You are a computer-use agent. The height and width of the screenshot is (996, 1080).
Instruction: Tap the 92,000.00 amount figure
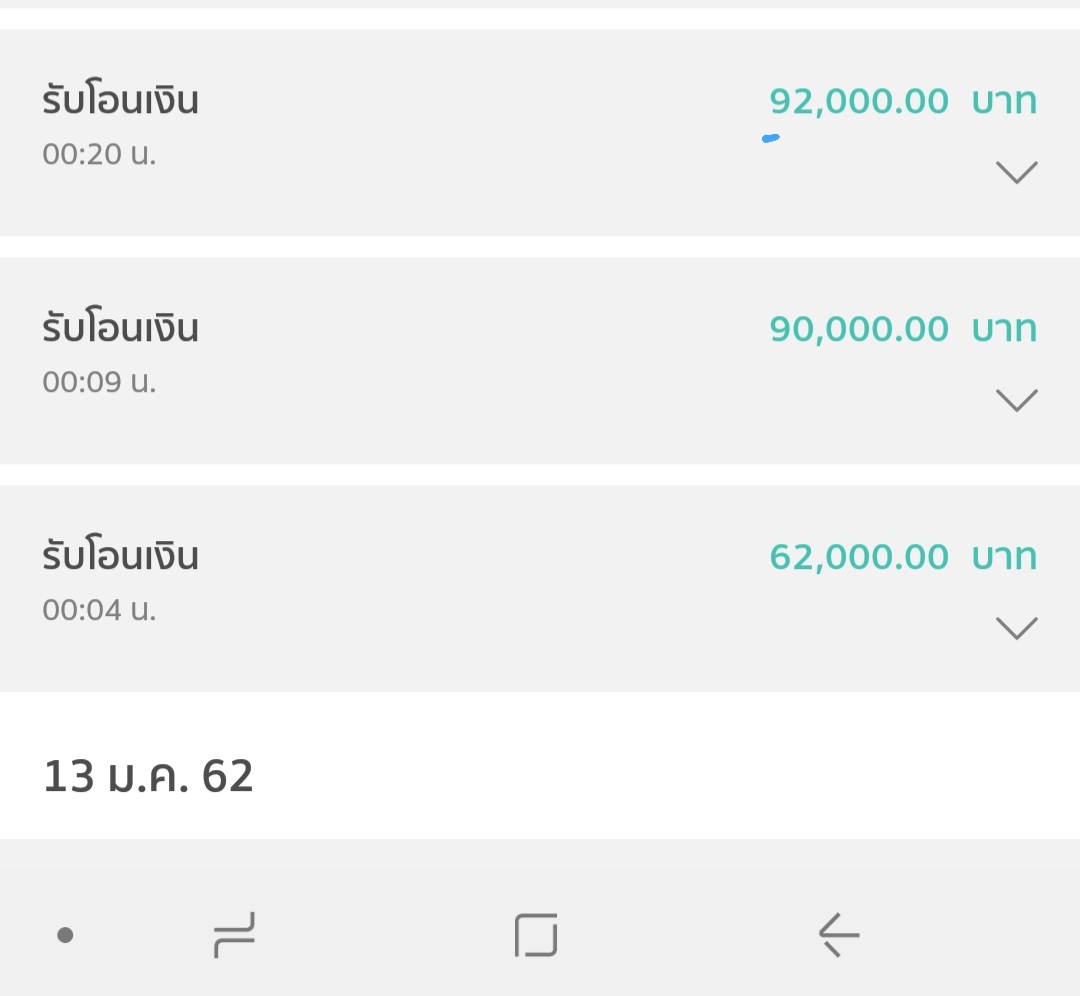pyautogui.click(x=859, y=102)
